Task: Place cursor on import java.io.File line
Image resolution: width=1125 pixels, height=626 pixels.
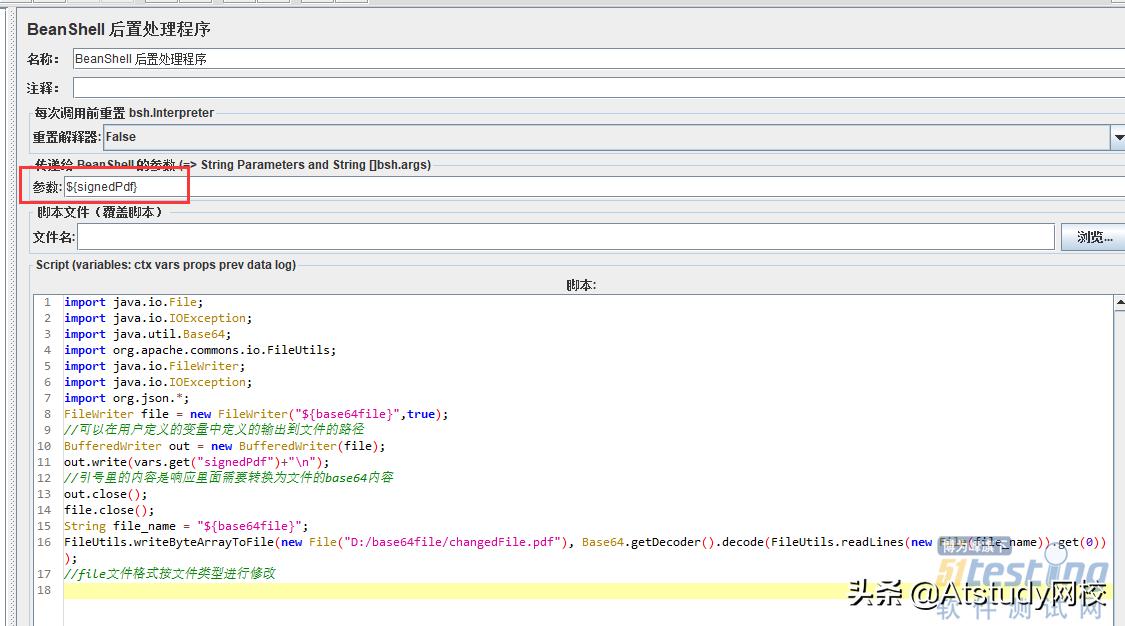Action: tap(133, 302)
